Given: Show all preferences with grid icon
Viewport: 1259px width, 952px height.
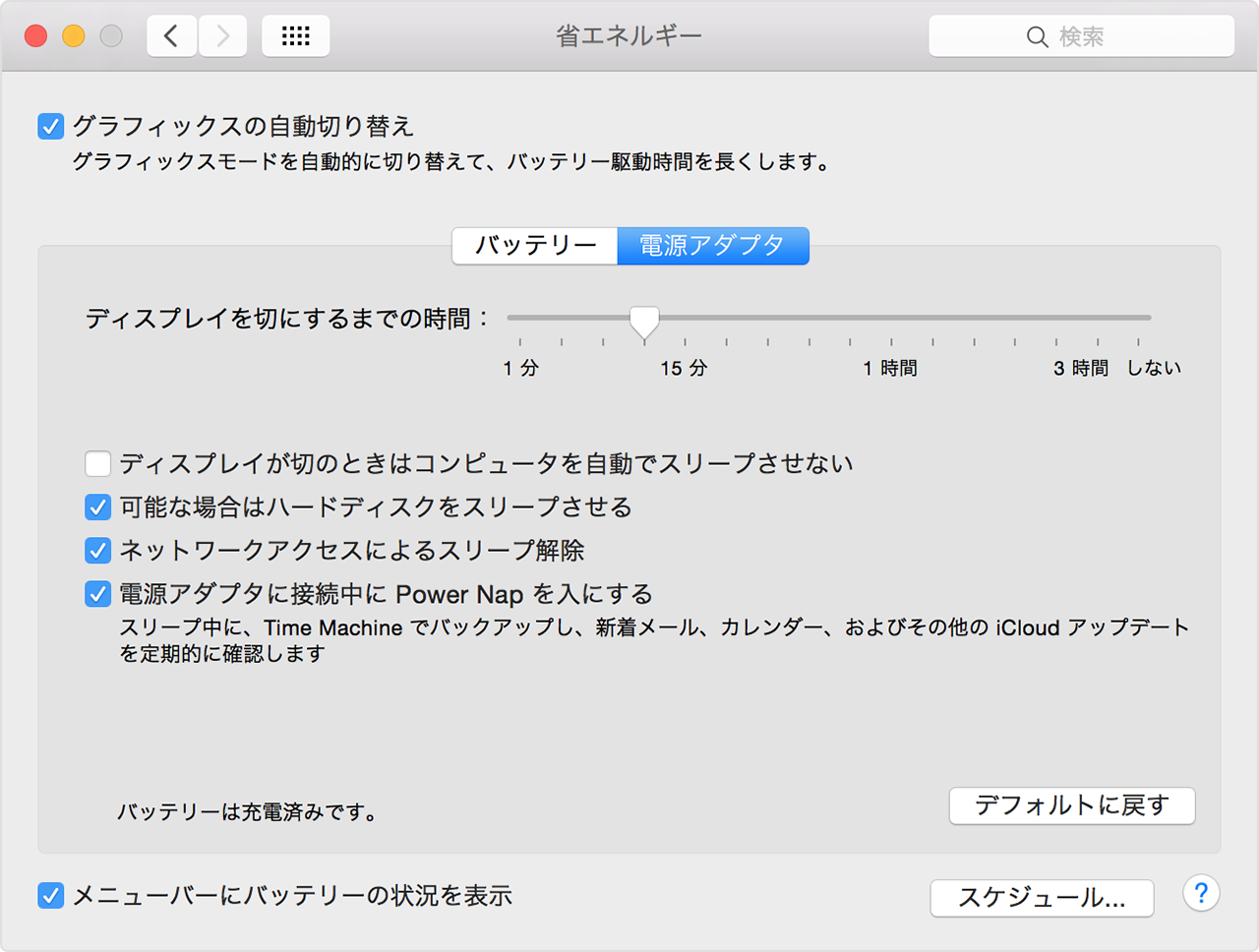Looking at the screenshot, I should click(296, 36).
